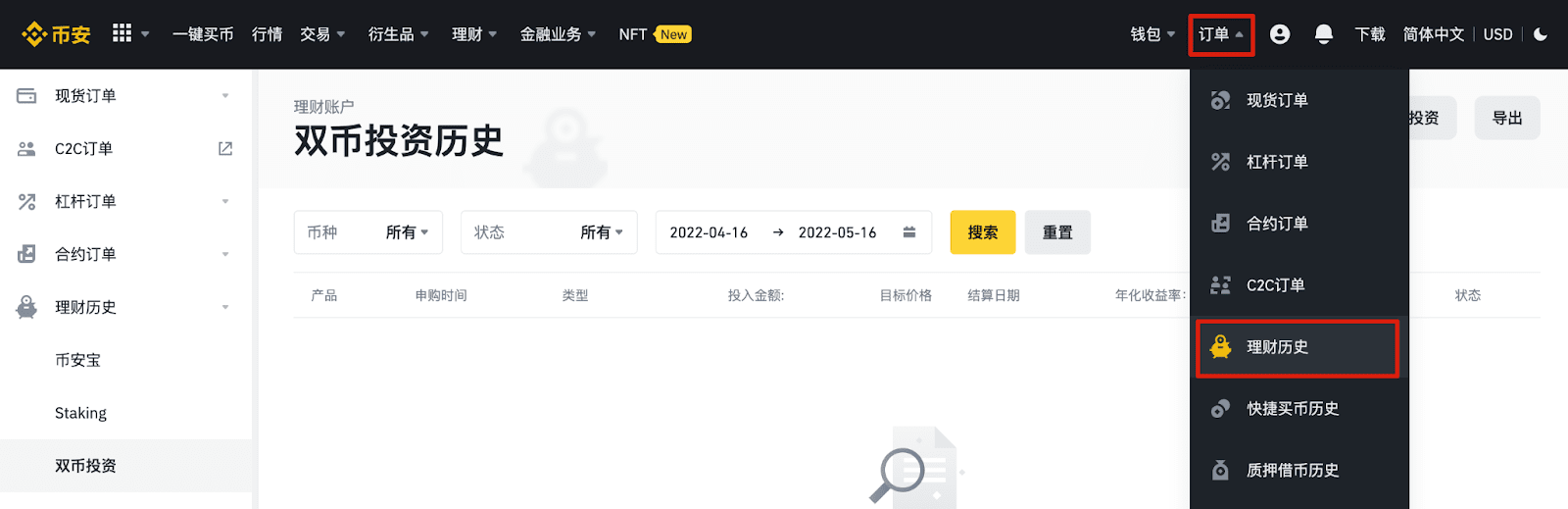Click the C2C订单 sidebar people icon
The height and width of the screenshot is (509, 1568).
coord(26,149)
